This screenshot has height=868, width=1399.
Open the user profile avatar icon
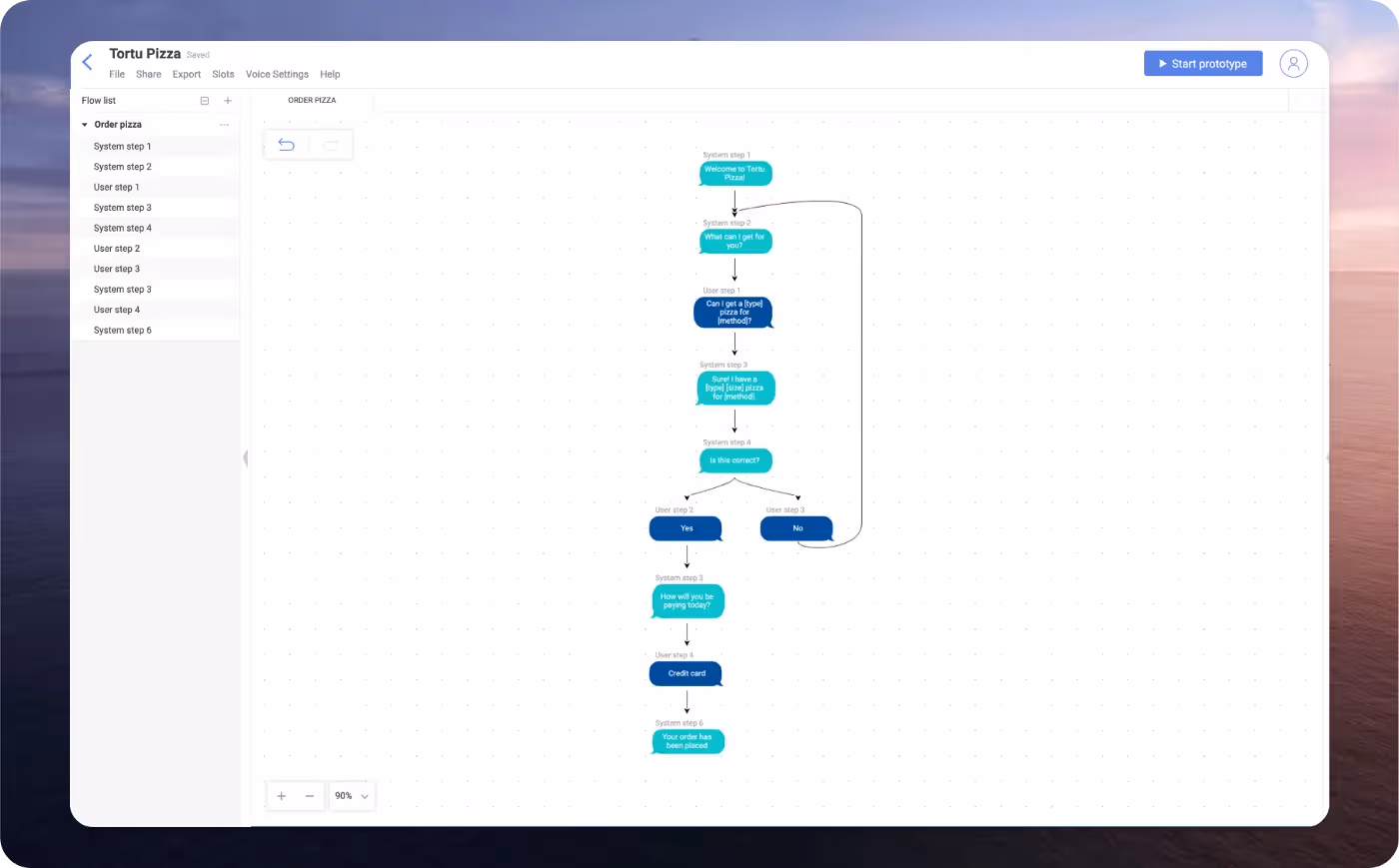coord(1293,63)
